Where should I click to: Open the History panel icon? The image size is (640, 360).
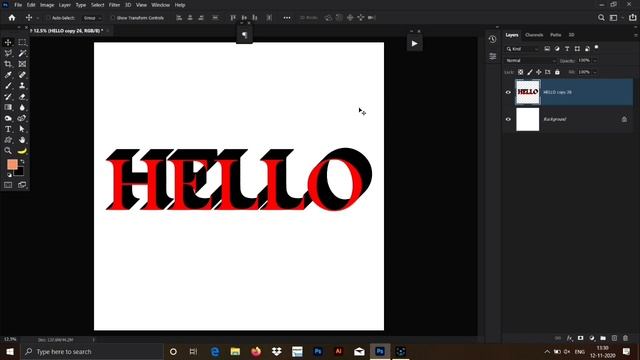tap(492, 40)
